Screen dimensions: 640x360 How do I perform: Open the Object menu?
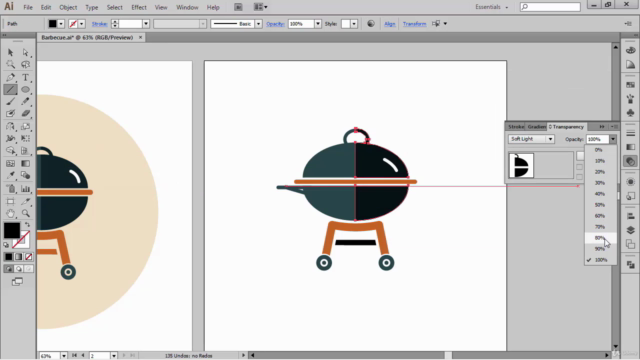click(x=68, y=7)
